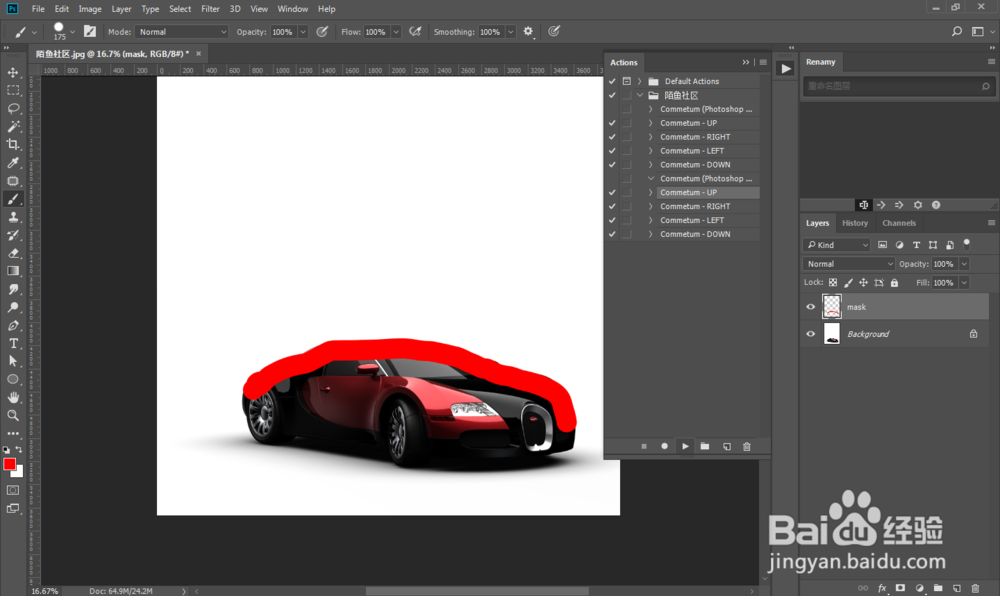Click the red foreground color swatch
This screenshot has width=1000, height=596.
(x=10, y=464)
